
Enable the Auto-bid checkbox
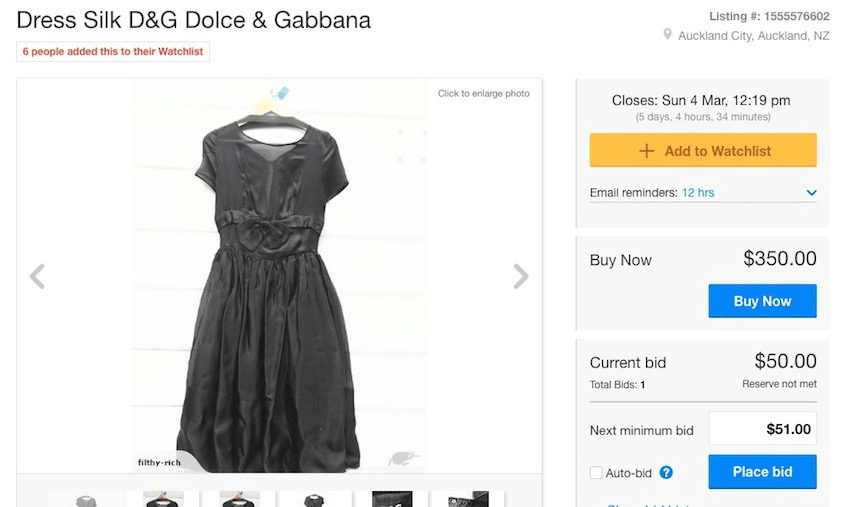[596, 473]
